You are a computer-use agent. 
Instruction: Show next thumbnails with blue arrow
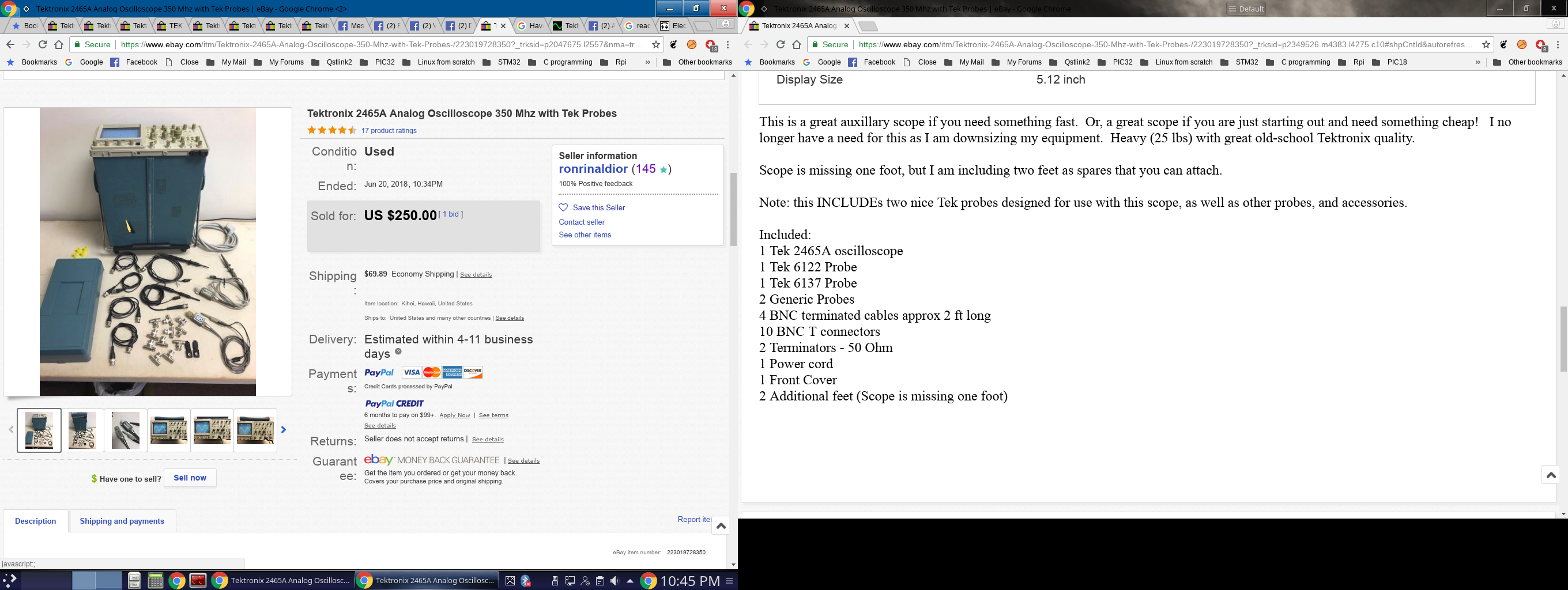[x=284, y=429]
